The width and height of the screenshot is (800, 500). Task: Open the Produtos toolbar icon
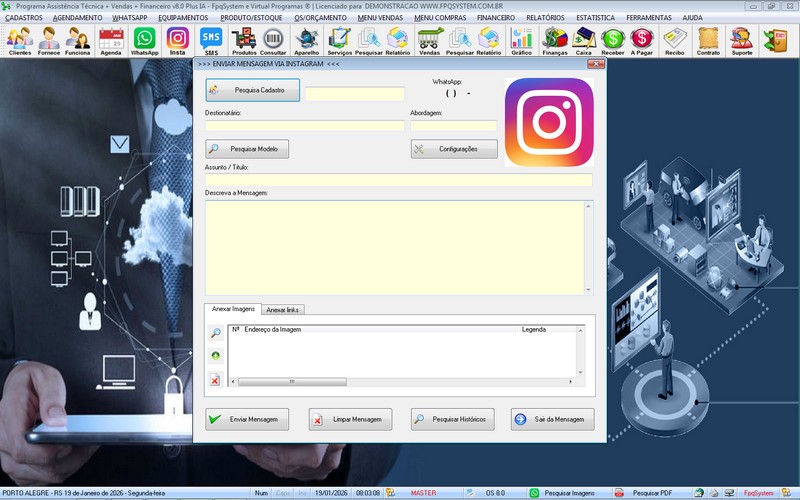pyautogui.click(x=244, y=40)
